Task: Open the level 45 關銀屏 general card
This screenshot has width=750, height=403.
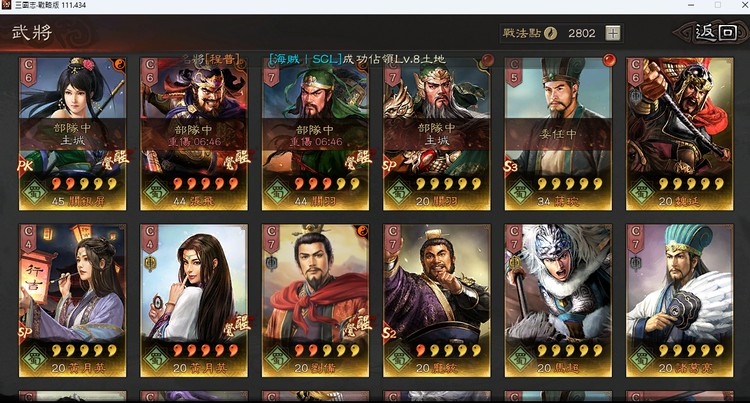Action: (x=72, y=134)
